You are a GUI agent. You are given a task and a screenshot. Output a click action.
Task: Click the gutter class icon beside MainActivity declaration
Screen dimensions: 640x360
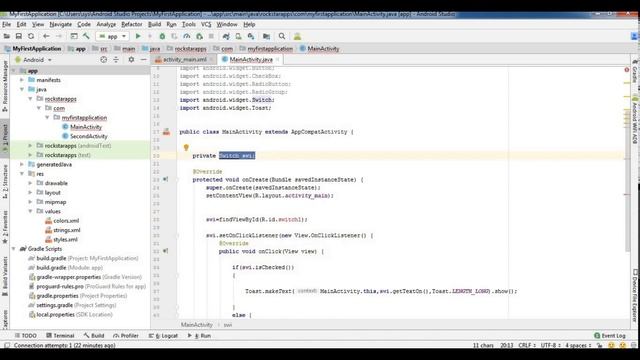click(166, 131)
